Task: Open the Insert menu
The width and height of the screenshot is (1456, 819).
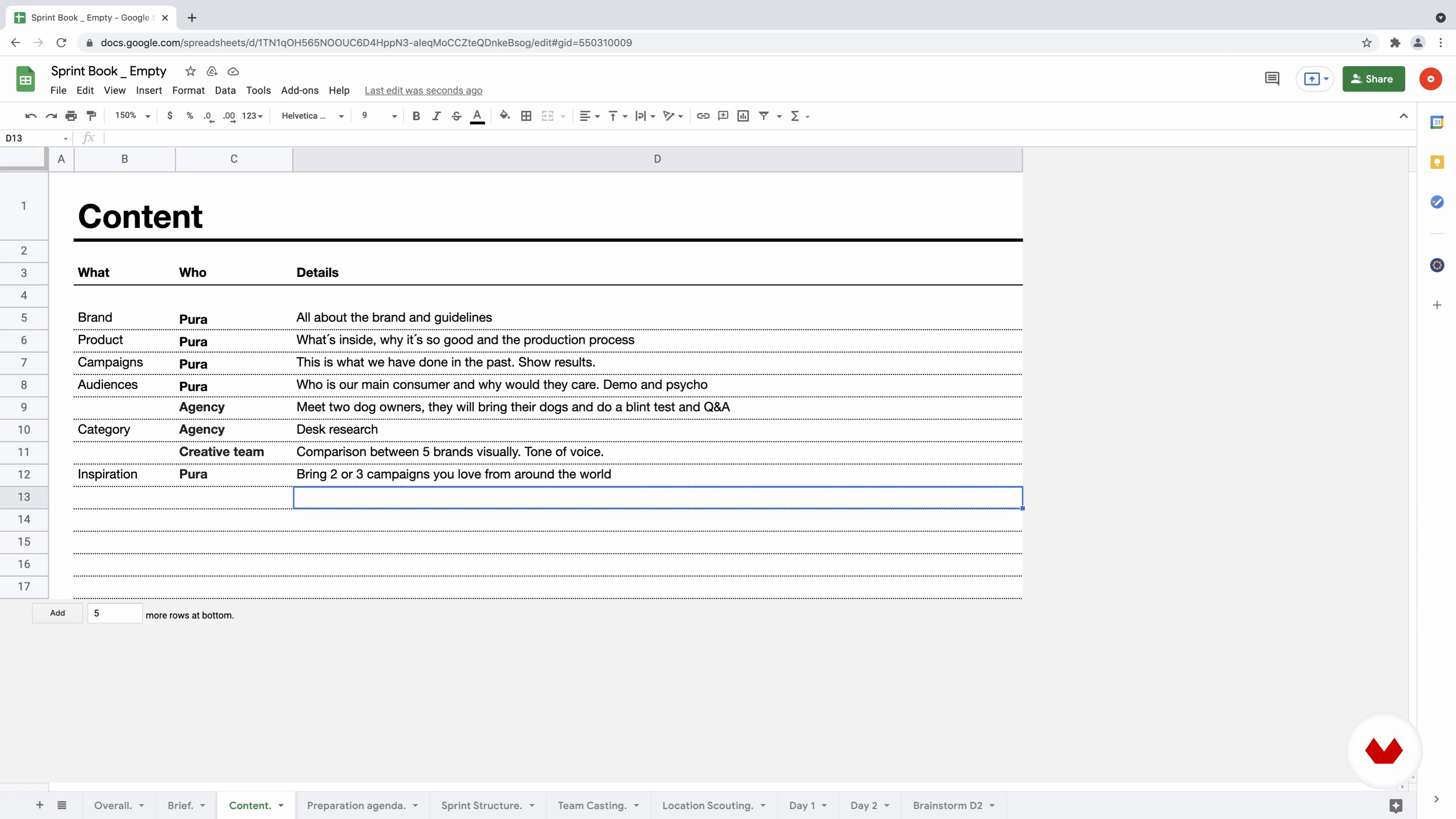Action: point(149,91)
